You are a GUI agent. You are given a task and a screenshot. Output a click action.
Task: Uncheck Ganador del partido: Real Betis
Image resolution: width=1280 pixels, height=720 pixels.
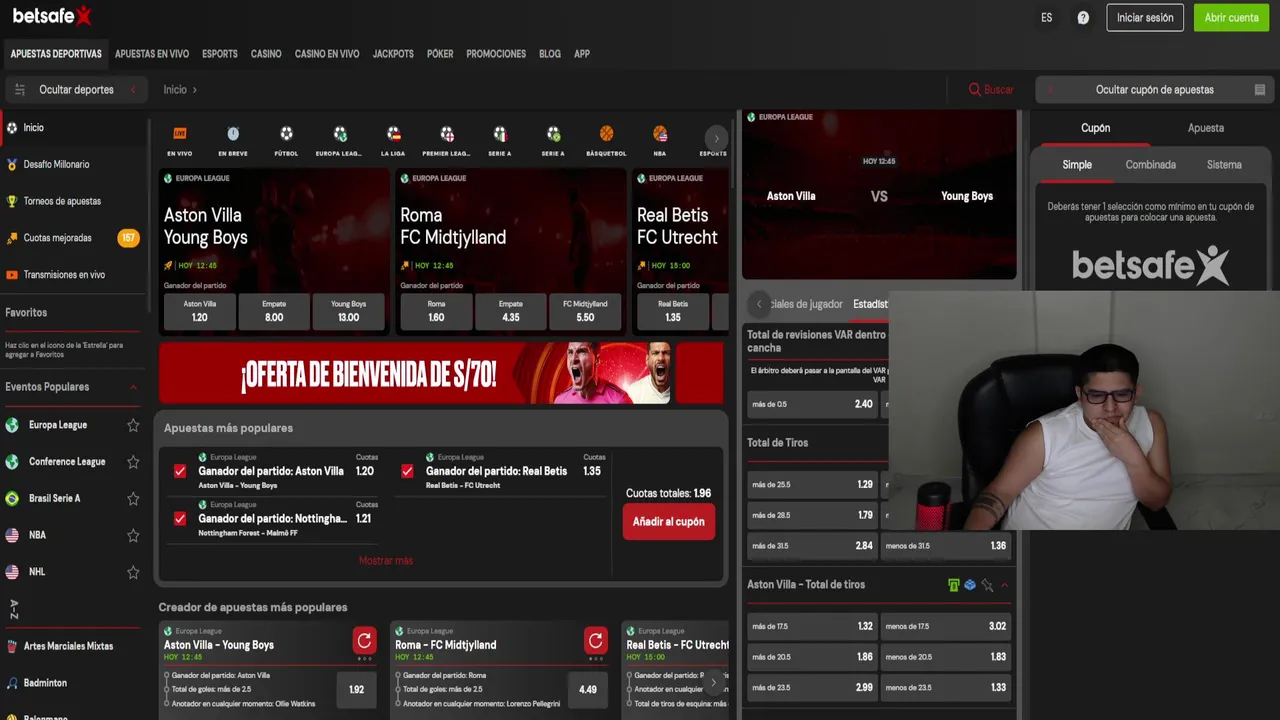pyautogui.click(x=407, y=471)
